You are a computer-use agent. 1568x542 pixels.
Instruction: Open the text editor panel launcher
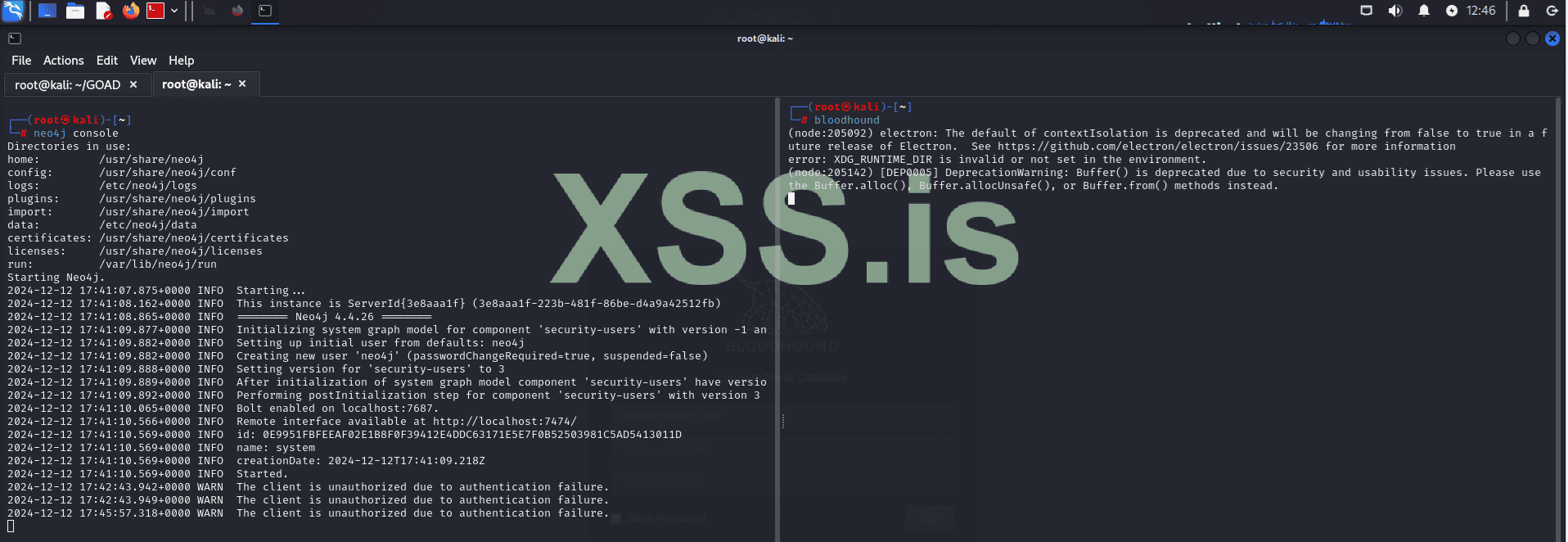[103, 11]
